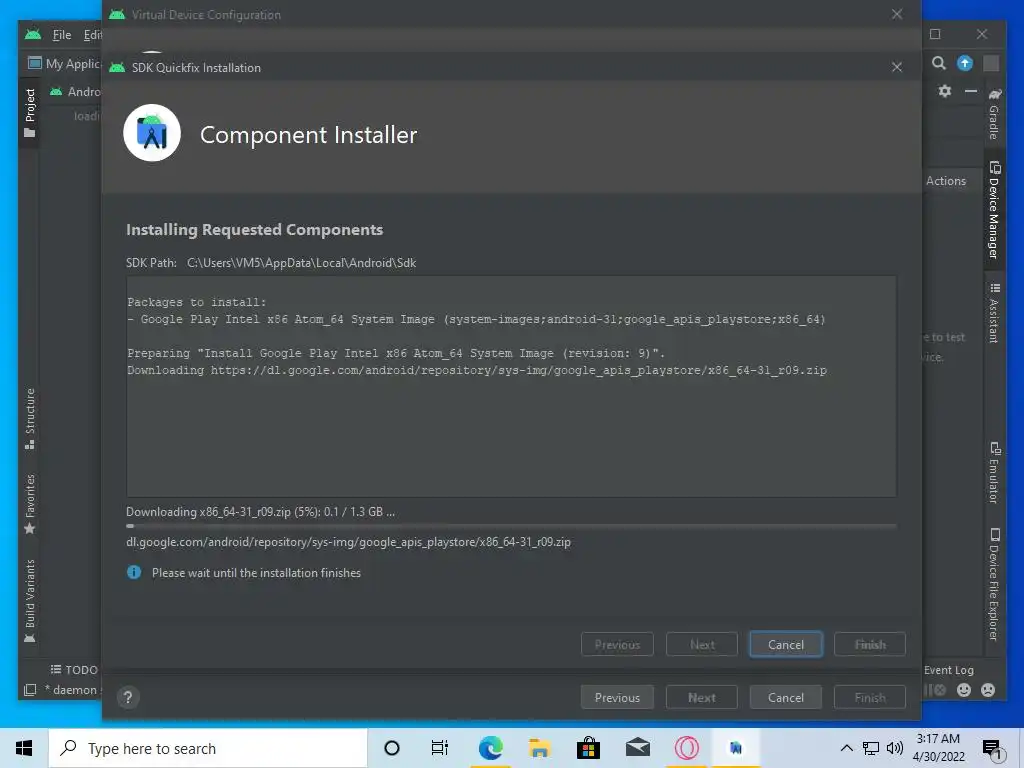The width and height of the screenshot is (1024, 768).
Task: Open the Favorites tool window tab
Action: click(29, 504)
